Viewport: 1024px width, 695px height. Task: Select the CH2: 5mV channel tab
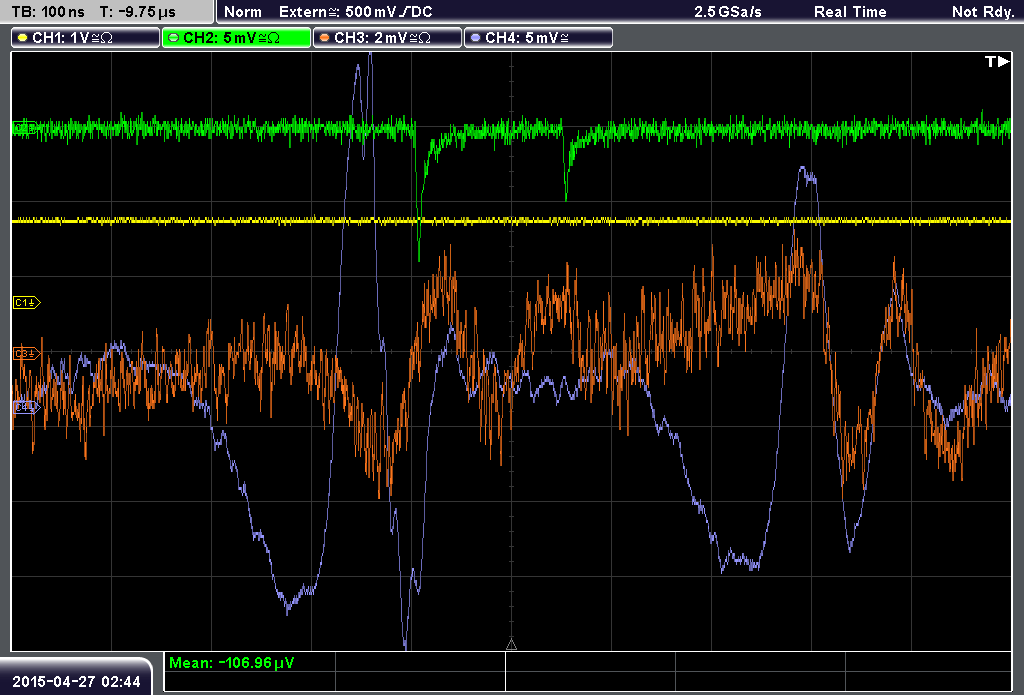pos(236,38)
